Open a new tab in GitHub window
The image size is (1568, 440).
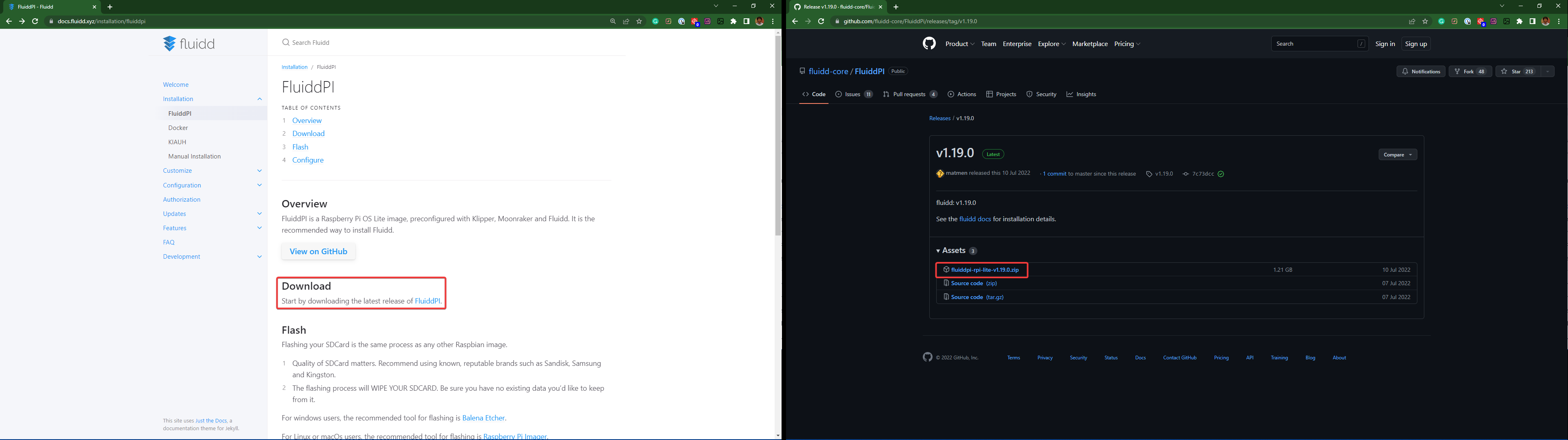pos(896,7)
